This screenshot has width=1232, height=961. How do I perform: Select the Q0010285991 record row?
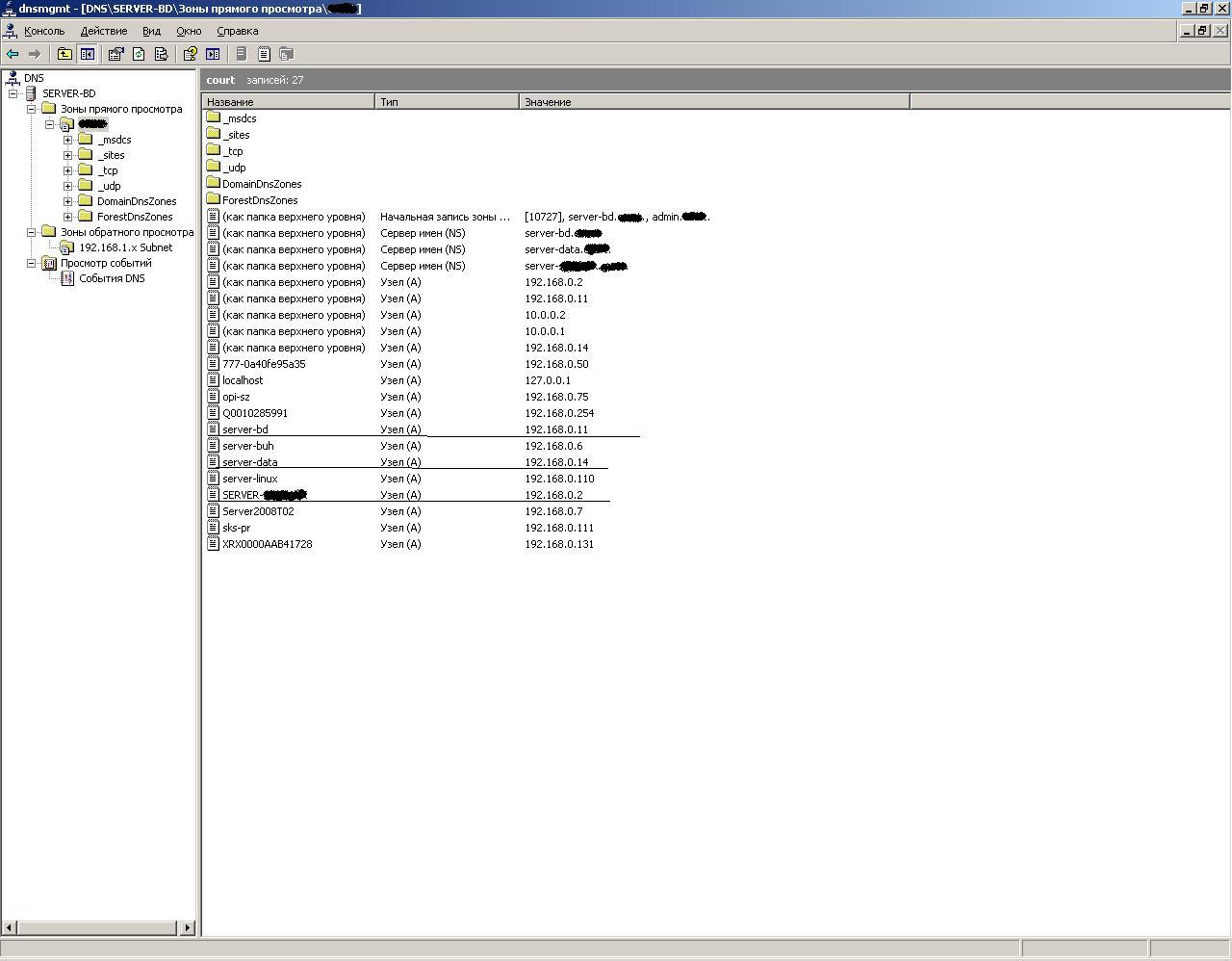(400, 413)
